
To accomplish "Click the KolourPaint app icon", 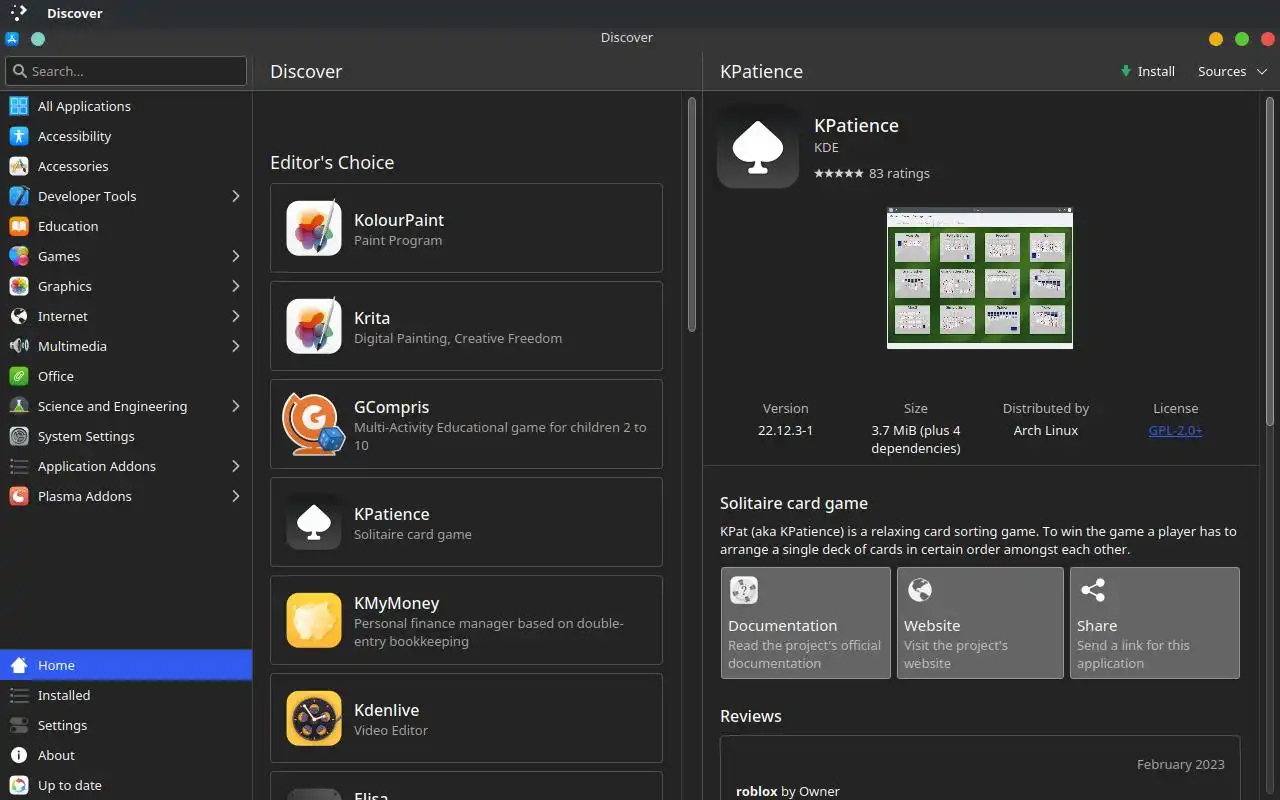I will (x=314, y=228).
